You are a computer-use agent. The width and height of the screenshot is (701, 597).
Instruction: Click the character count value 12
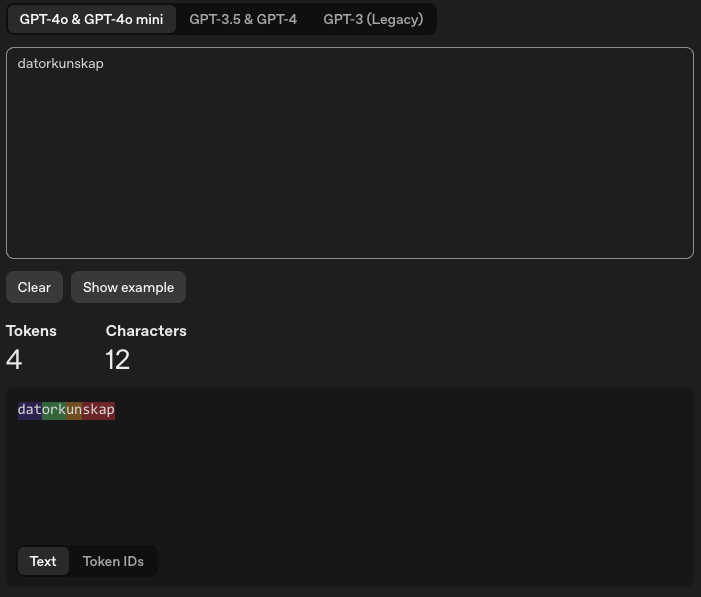(x=118, y=360)
